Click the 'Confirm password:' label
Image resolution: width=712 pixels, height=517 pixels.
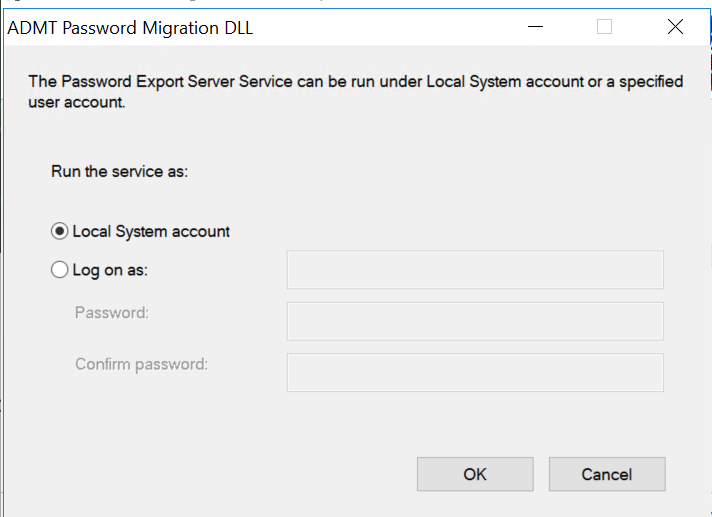(x=141, y=364)
